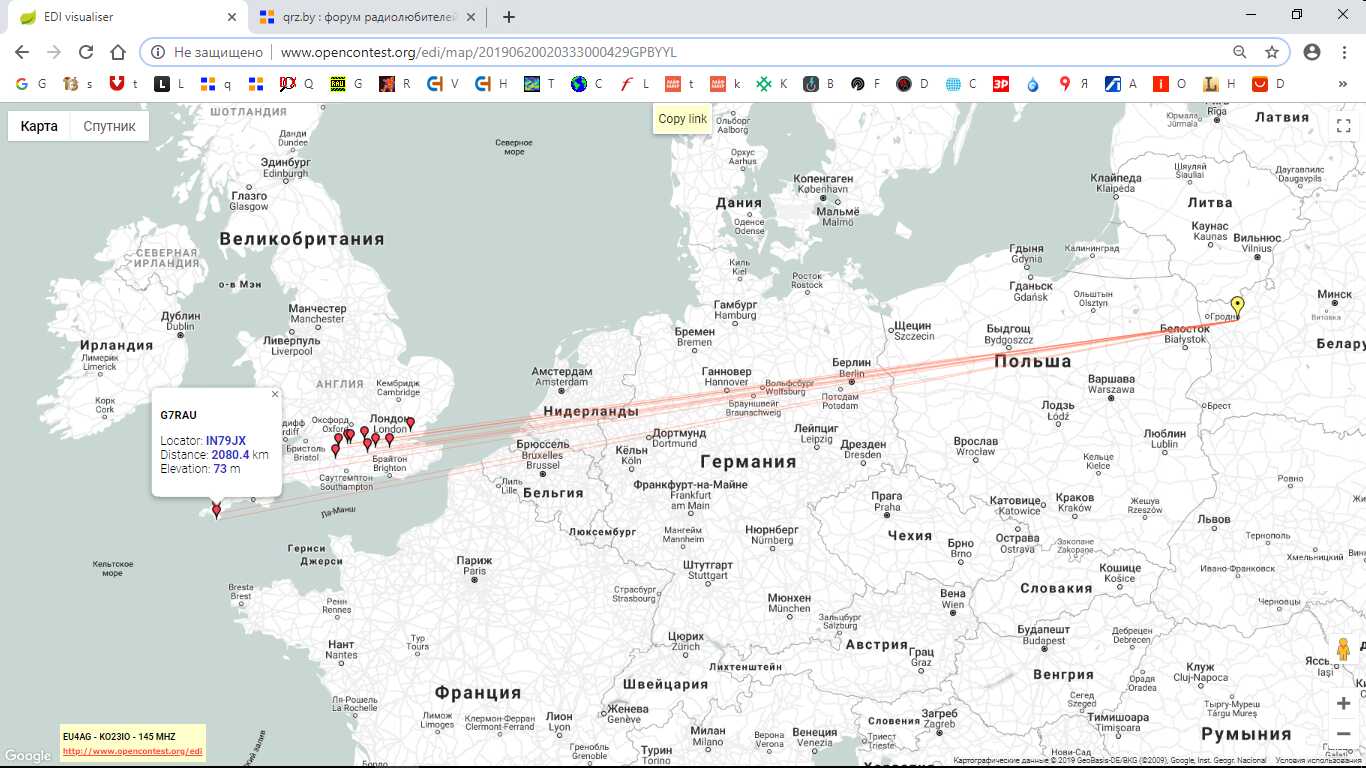Switch to the qrz.by forum tab
Image resolution: width=1366 pixels, height=768 pixels.
click(358, 17)
